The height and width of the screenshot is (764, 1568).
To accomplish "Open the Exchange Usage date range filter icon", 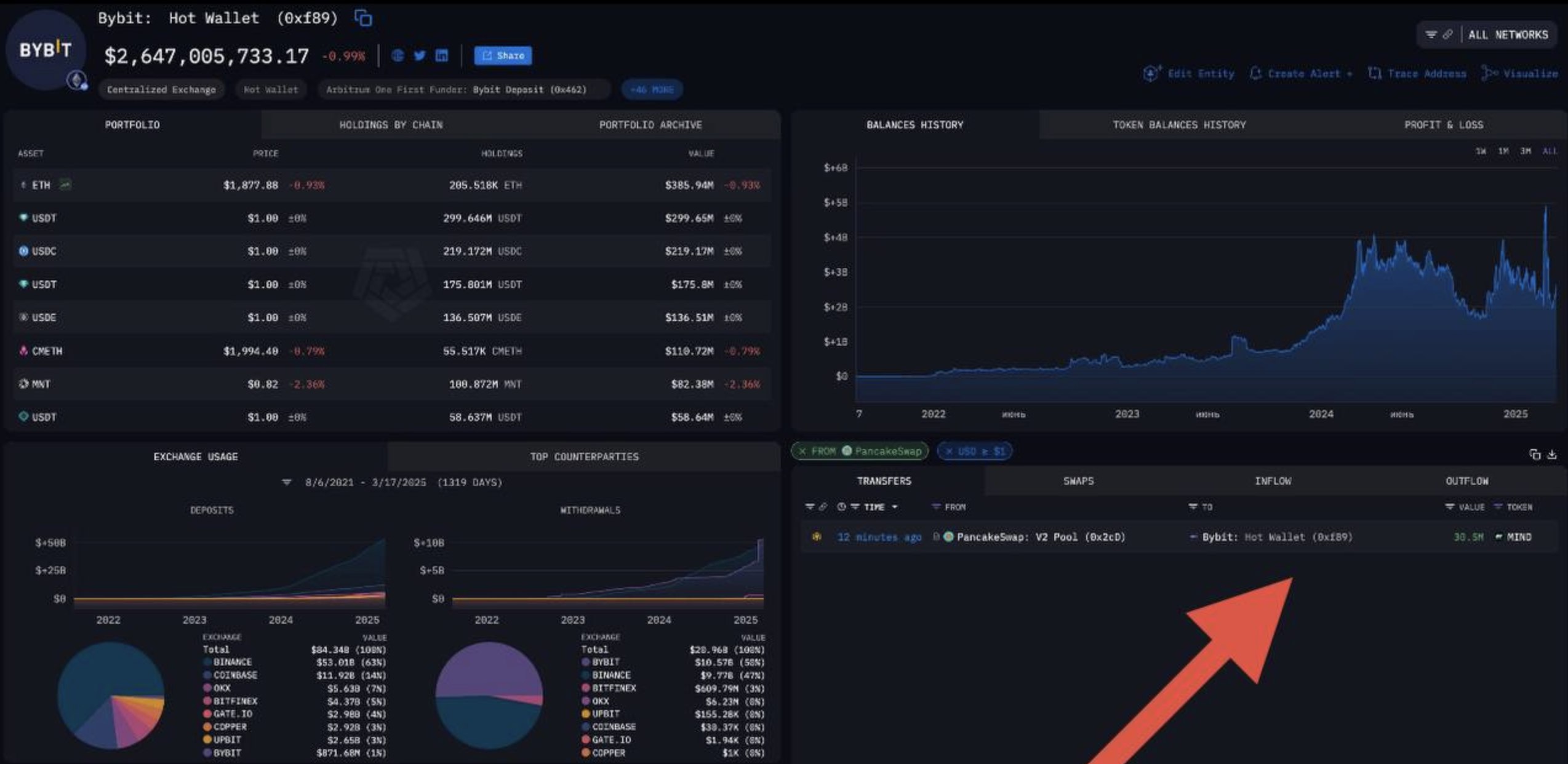I will 287,482.
